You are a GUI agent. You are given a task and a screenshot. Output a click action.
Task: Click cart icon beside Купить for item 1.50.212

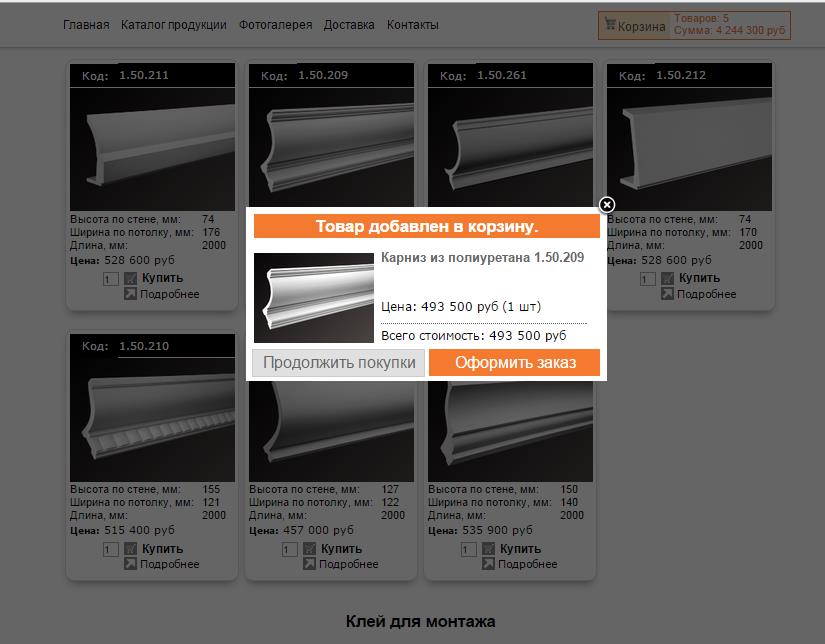(667, 278)
